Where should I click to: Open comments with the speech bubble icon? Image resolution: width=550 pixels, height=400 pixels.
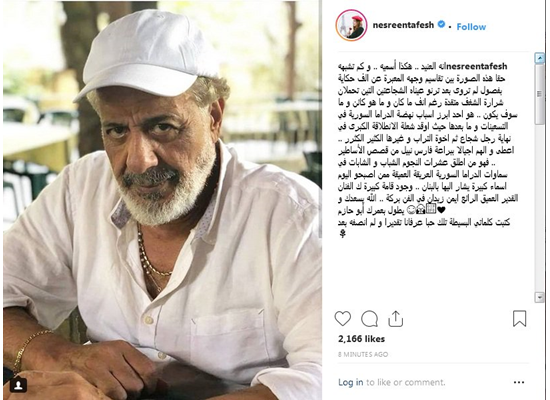369,319
